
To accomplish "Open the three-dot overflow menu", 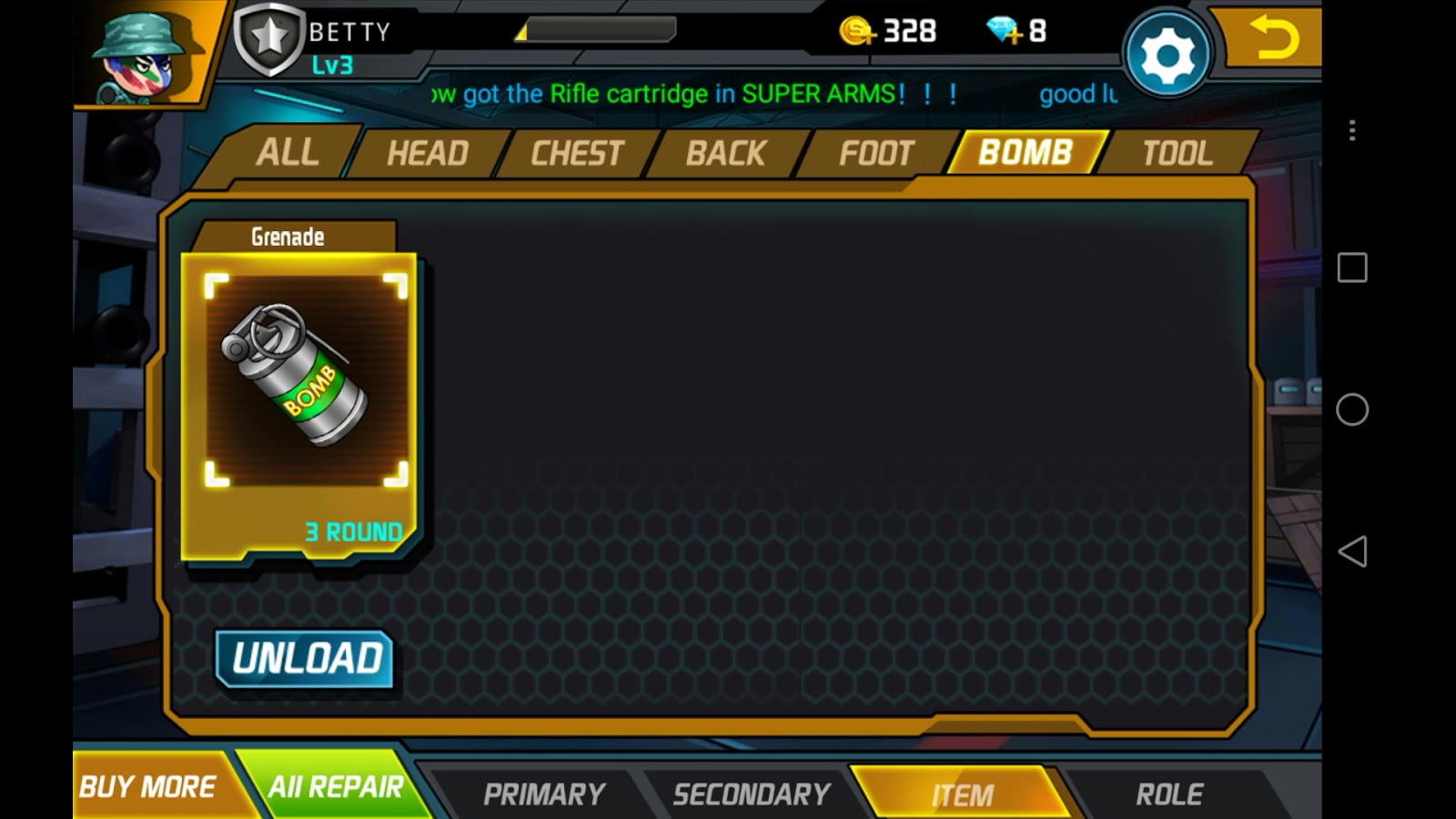I will (x=1352, y=130).
